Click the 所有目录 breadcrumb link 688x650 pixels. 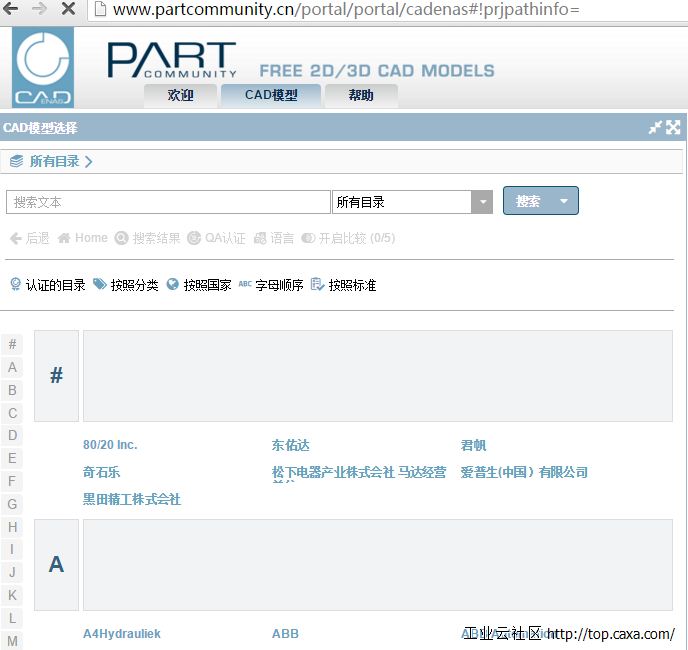point(54,162)
